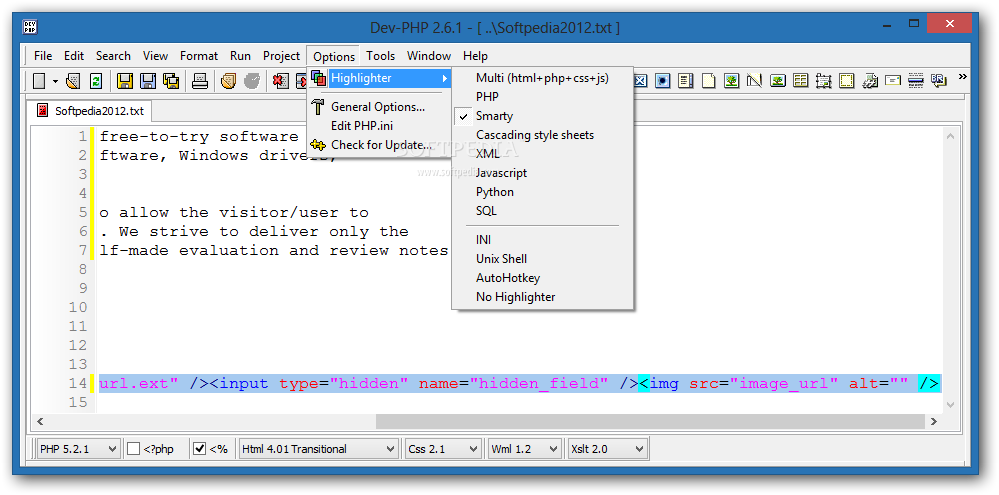
Task: Select the Unix Shell highlighter option
Action: [x=543, y=259]
